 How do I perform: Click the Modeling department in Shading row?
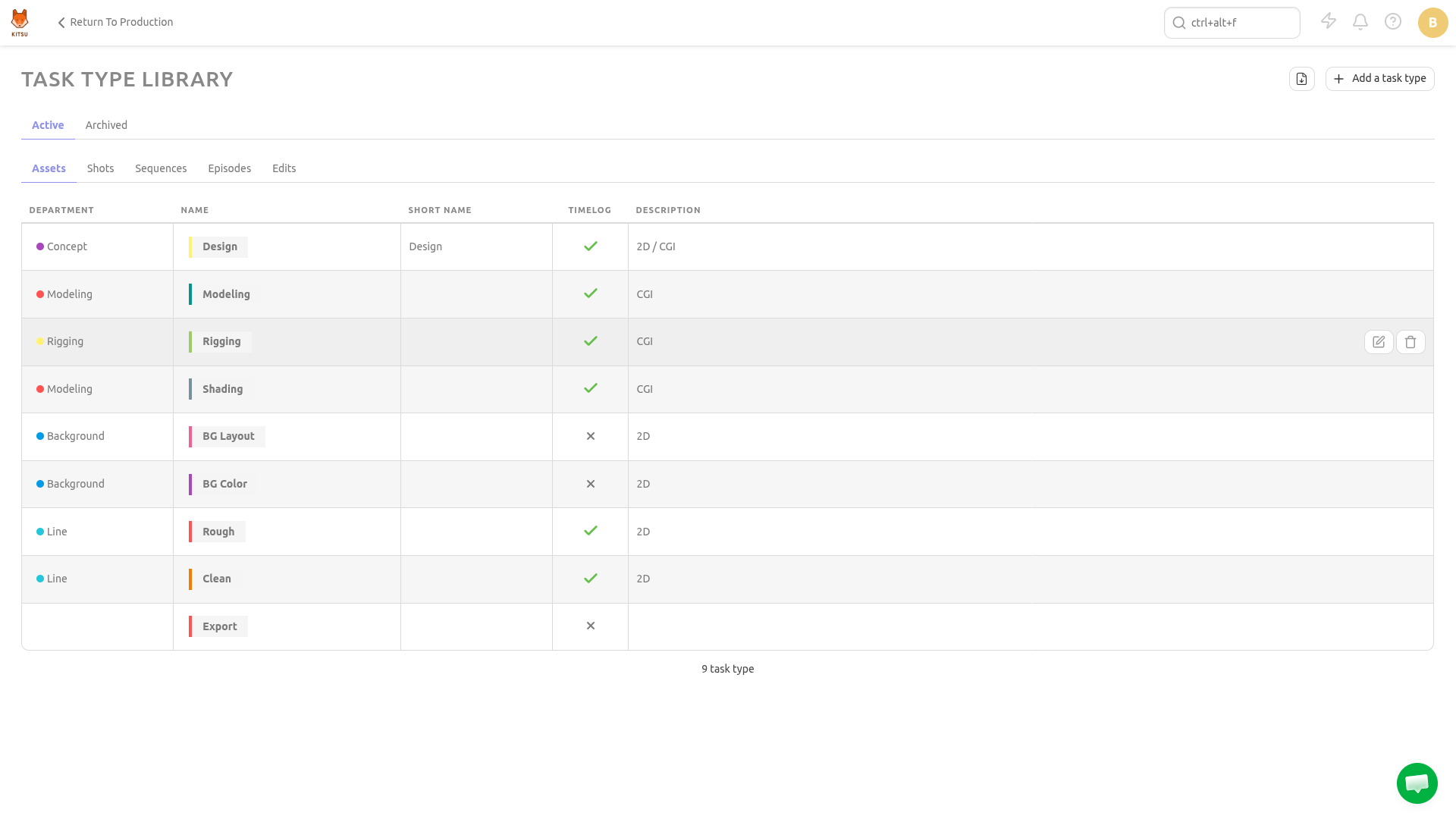pyautogui.click(x=70, y=389)
